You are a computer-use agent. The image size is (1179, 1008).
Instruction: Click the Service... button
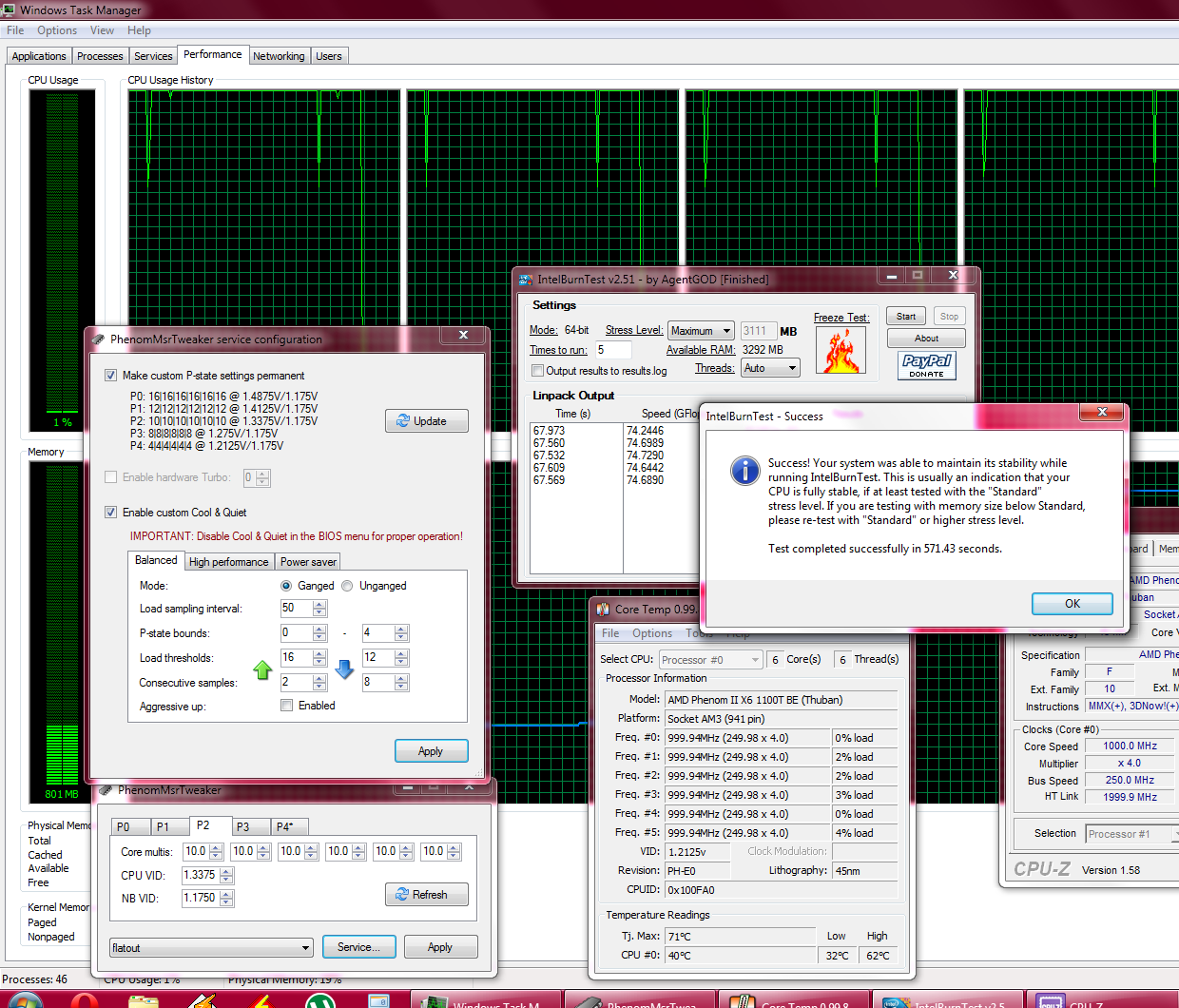coord(358,947)
